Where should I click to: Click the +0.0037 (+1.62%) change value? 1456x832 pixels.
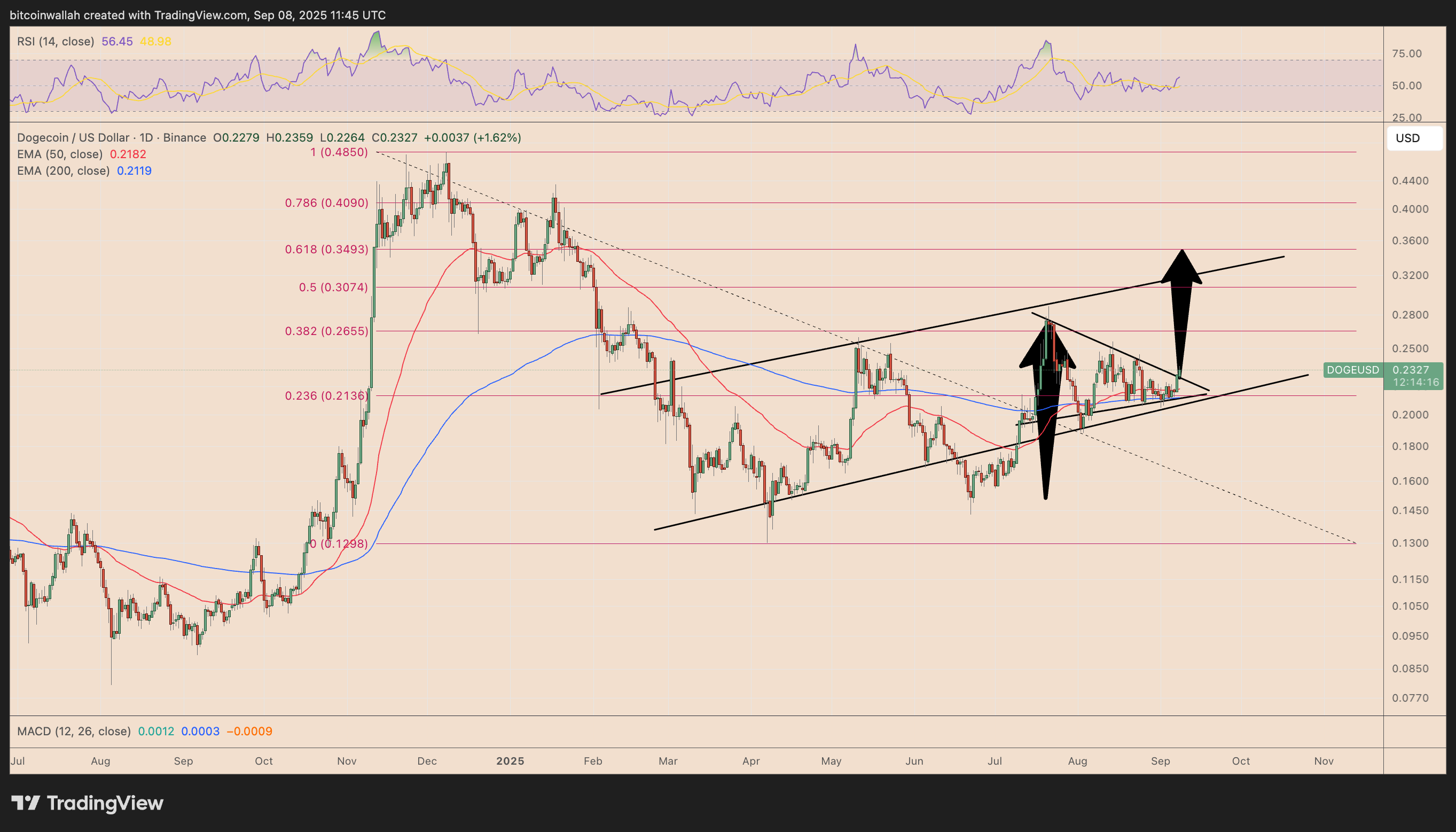tap(473, 138)
